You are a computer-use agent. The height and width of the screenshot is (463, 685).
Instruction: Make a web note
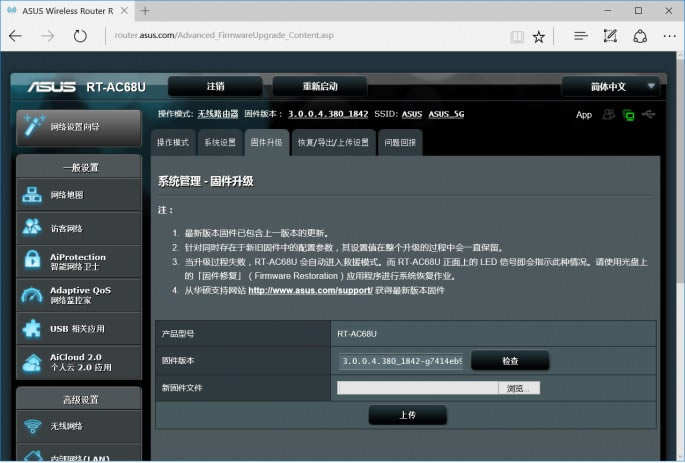click(x=610, y=36)
